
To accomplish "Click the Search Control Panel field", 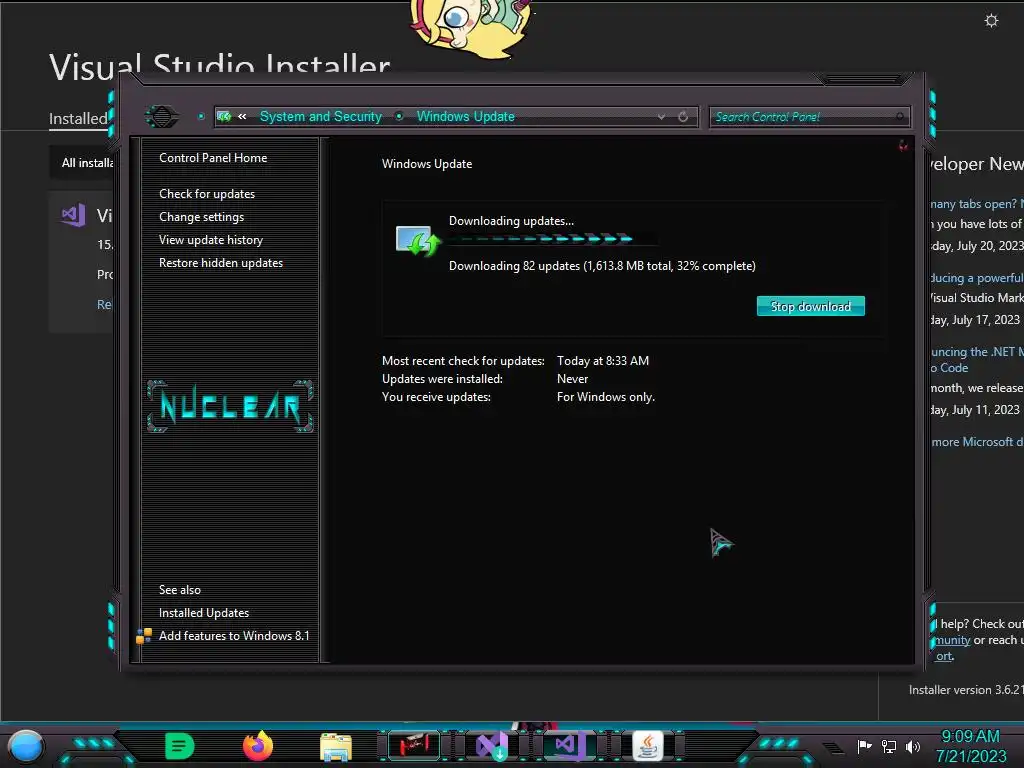I will (809, 117).
